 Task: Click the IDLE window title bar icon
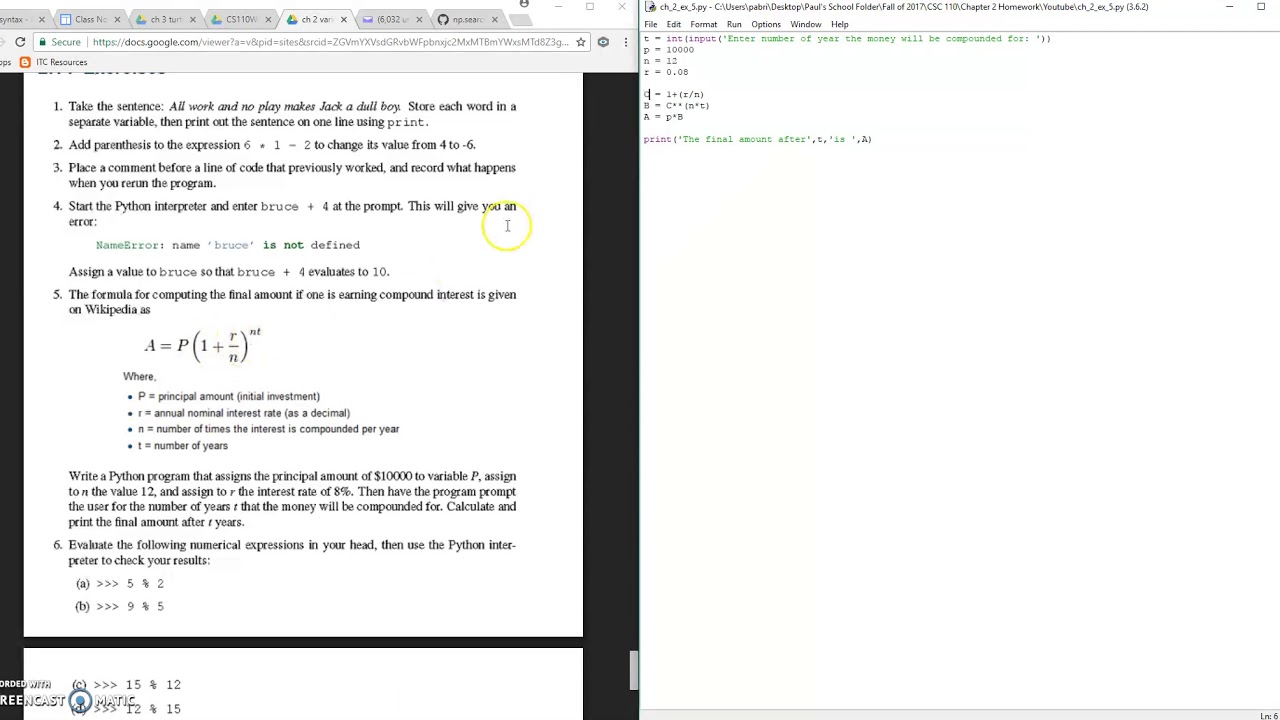pos(651,7)
